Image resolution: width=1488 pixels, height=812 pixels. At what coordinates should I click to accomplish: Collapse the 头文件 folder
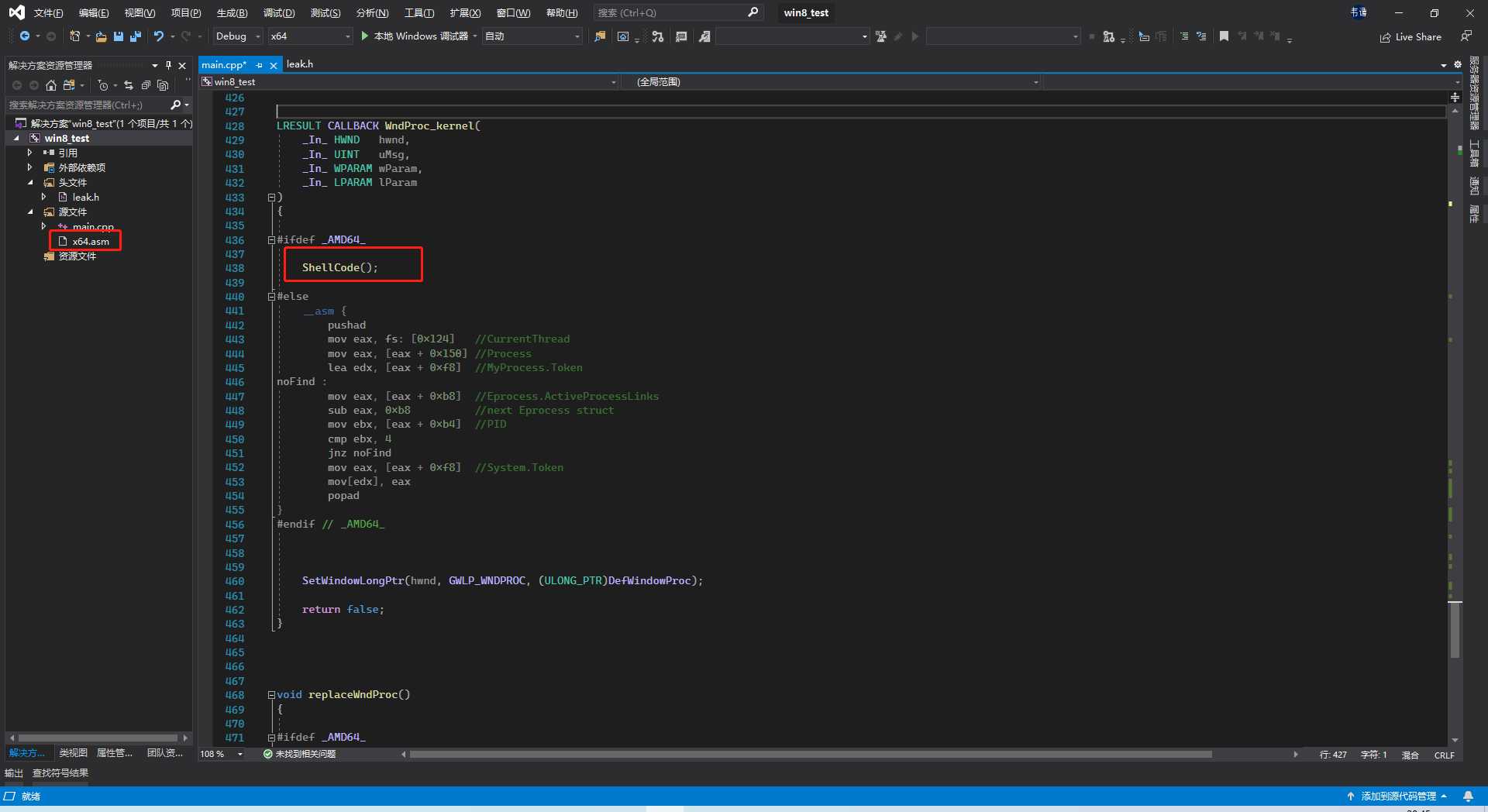(x=30, y=182)
